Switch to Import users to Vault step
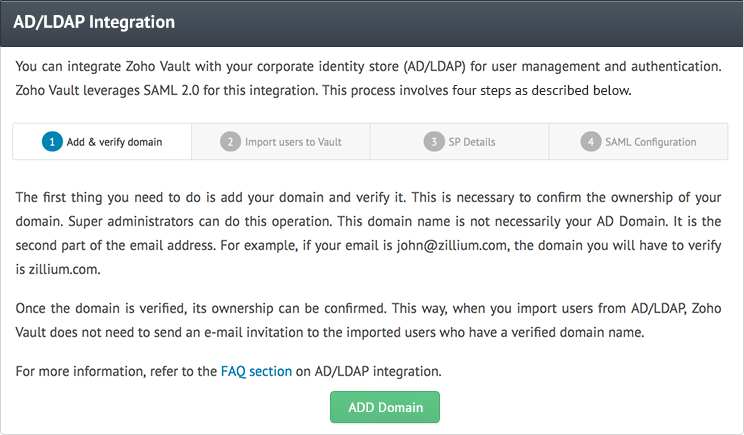Viewport: 744px width, 435px height. (293, 142)
